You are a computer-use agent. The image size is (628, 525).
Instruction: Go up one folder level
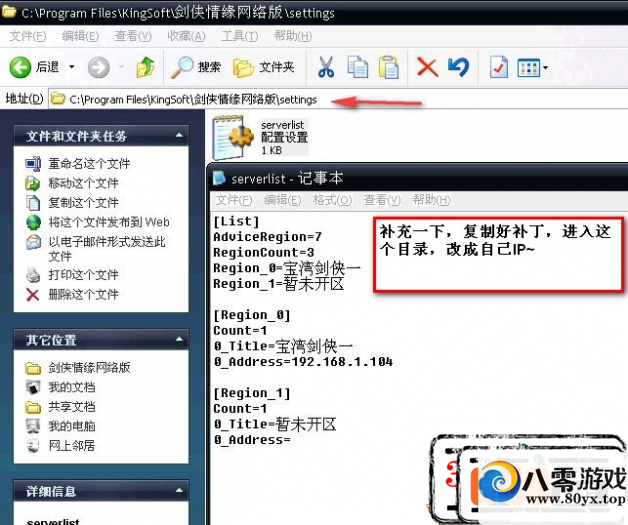pyautogui.click(x=146, y=66)
